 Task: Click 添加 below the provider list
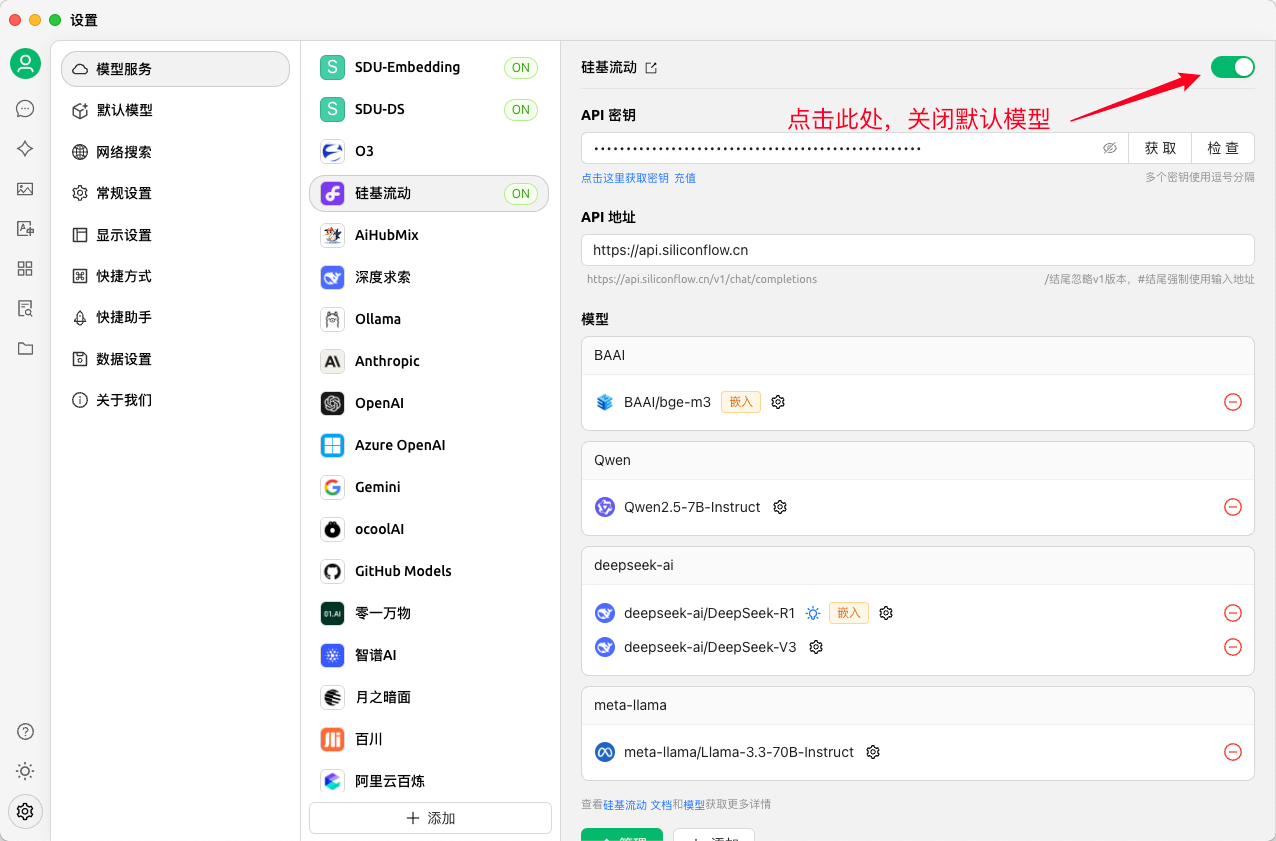click(430, 818)
